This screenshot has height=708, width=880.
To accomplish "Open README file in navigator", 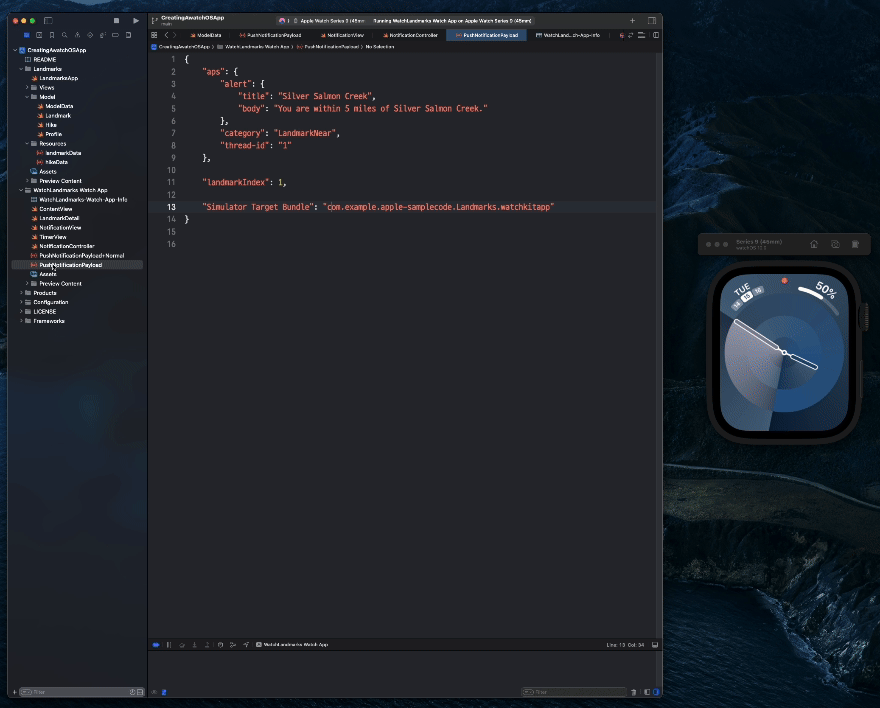I will tap(44, 59).
